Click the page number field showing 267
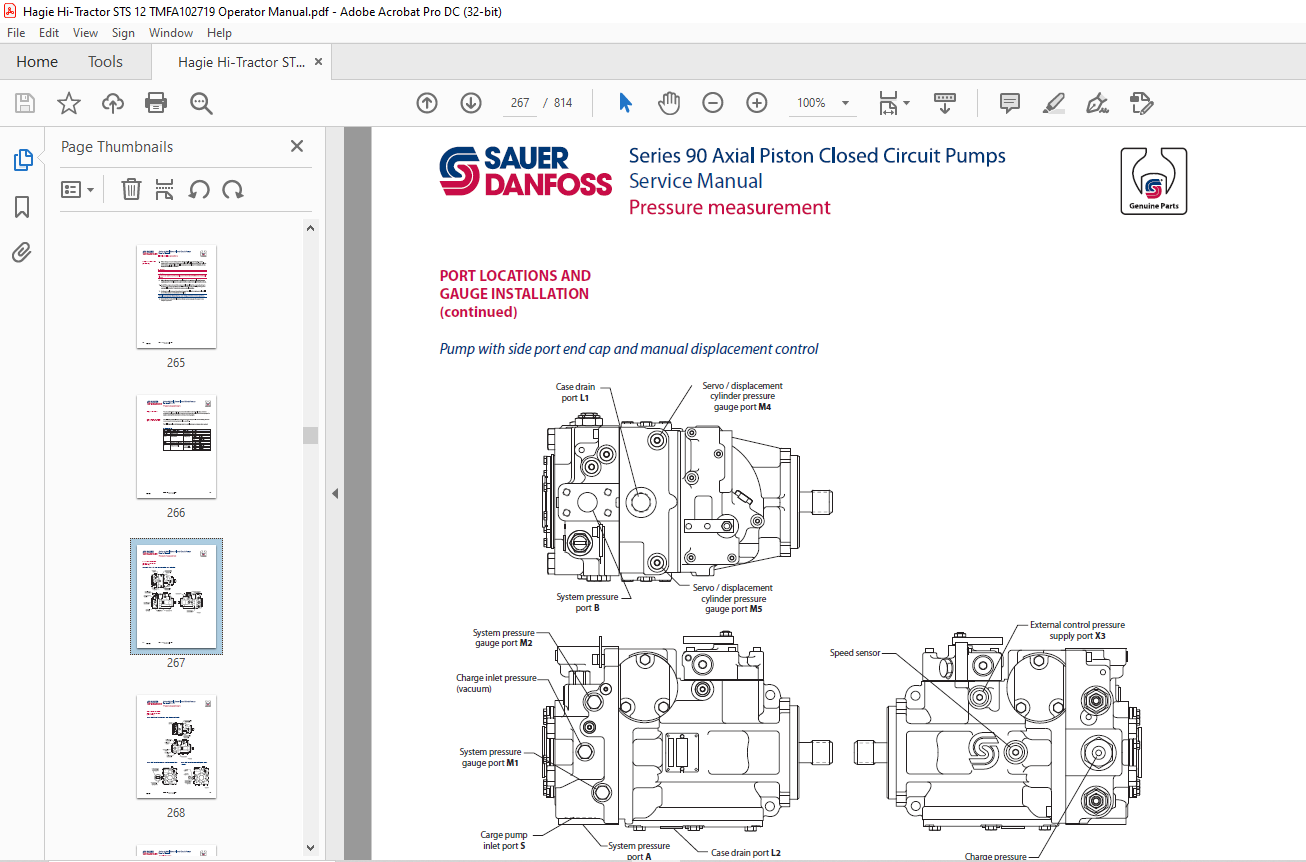 point(519,103)
